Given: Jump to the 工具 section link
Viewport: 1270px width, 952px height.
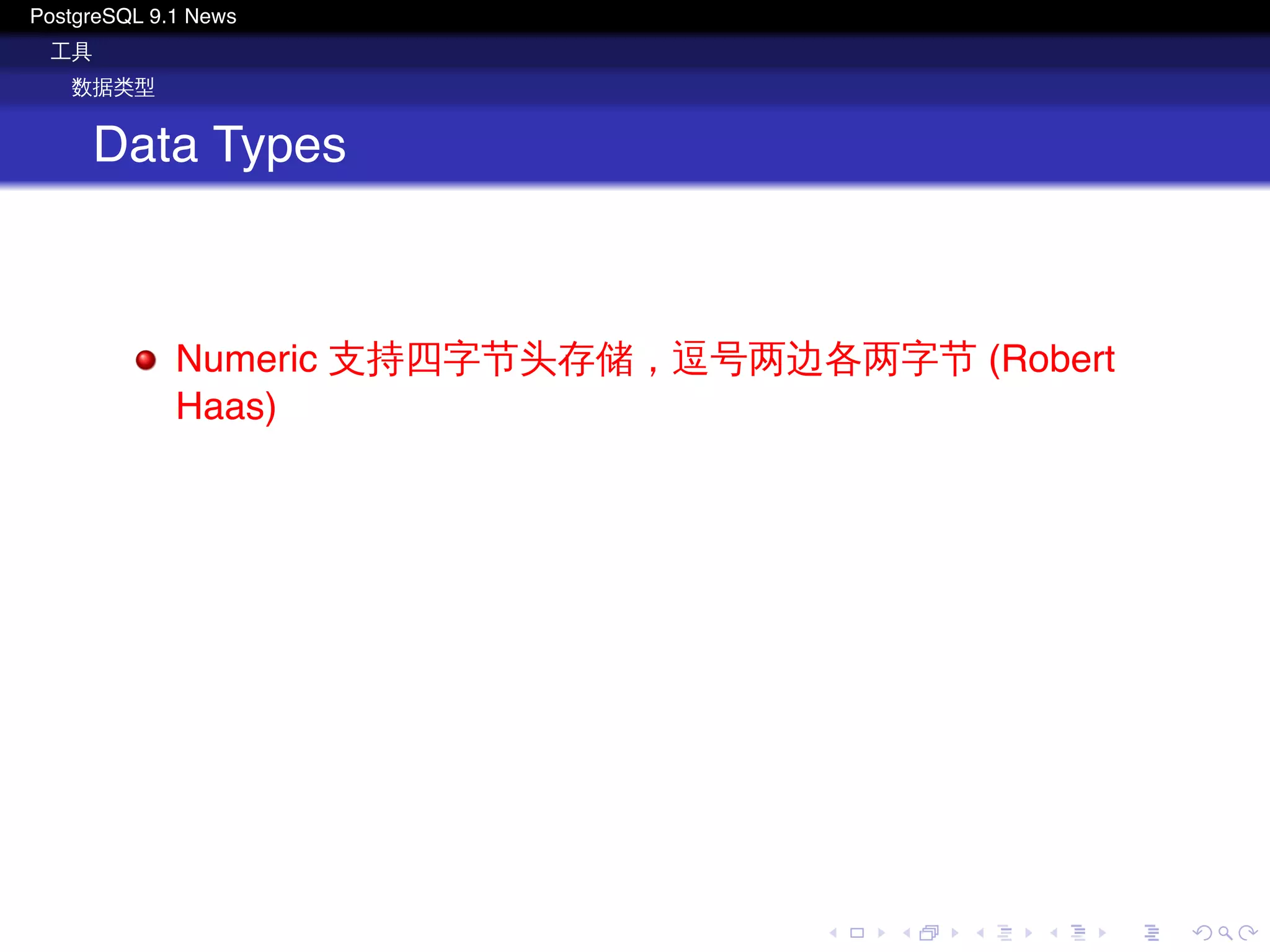Looking at the screenshot, I should pos(71,51).
